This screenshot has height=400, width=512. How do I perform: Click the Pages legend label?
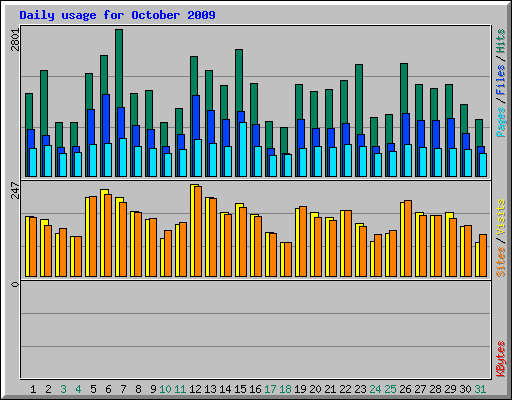point(500,122)
